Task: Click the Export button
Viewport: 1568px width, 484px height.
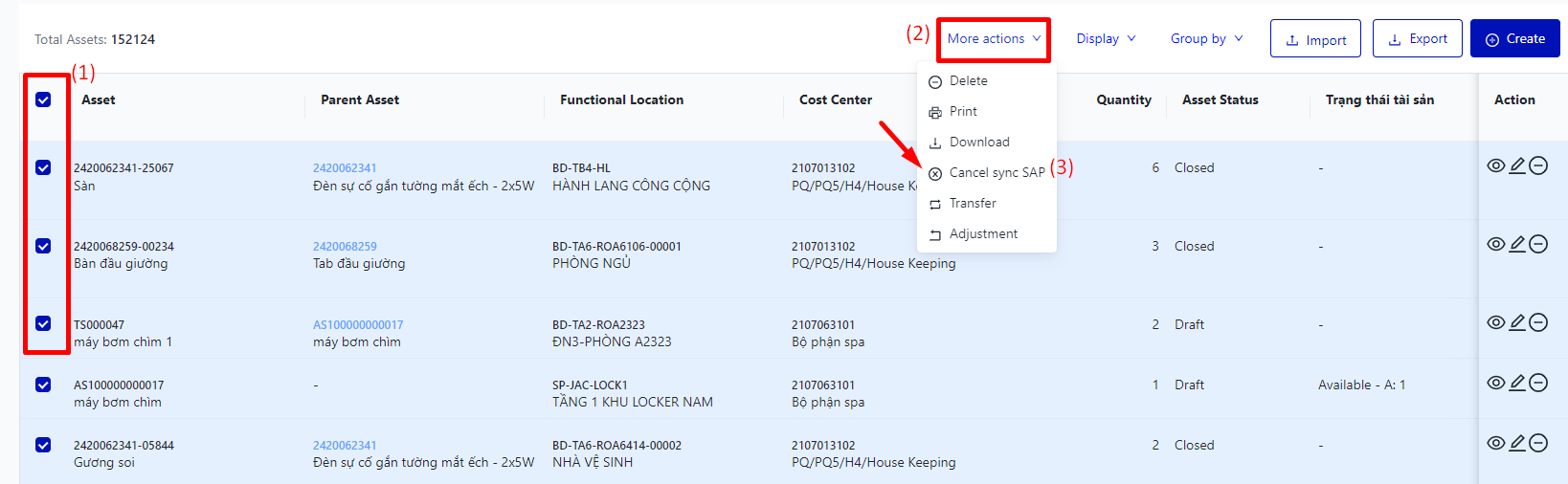Action: 1417,39
